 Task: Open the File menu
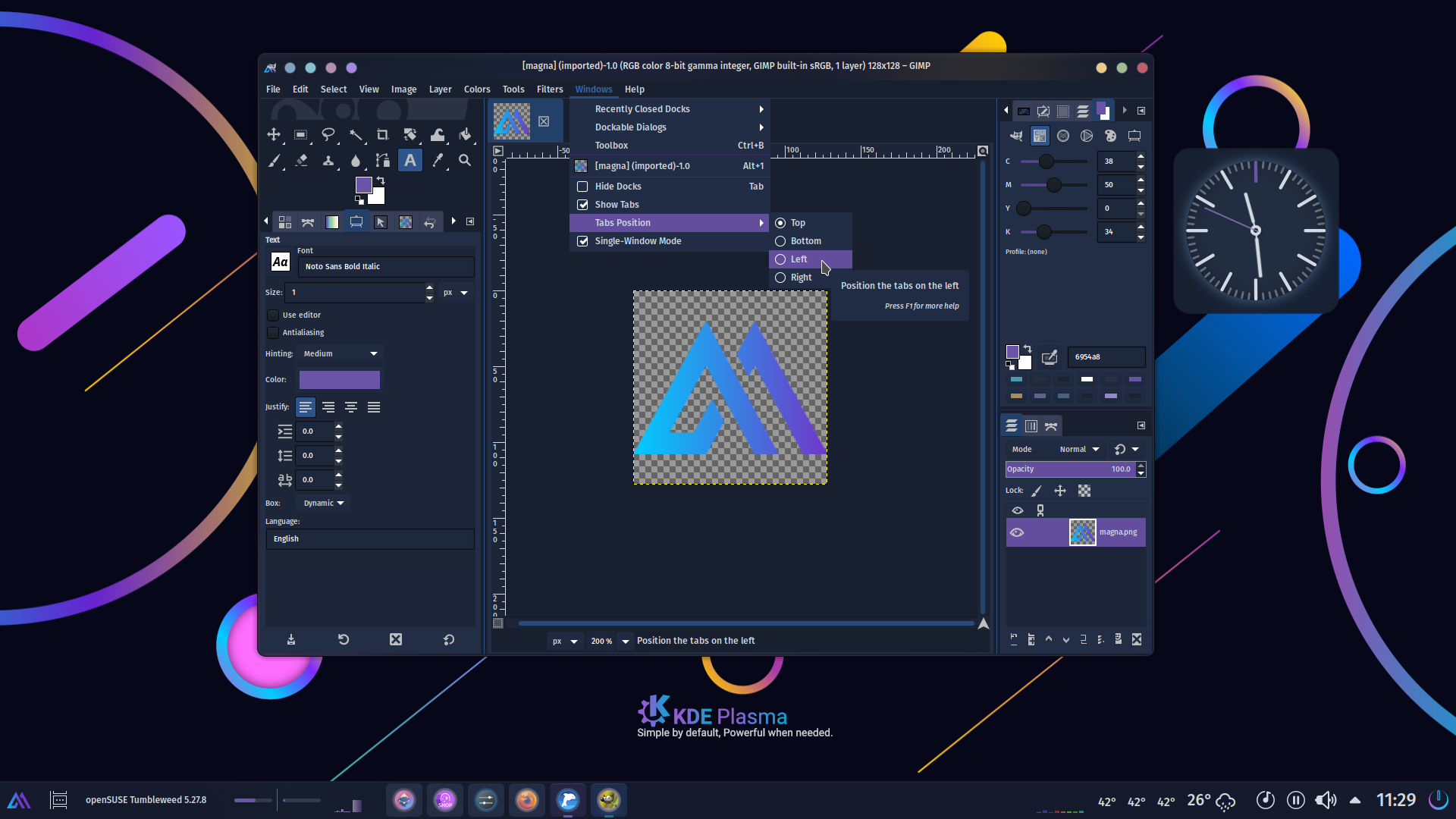click(273, 89)
